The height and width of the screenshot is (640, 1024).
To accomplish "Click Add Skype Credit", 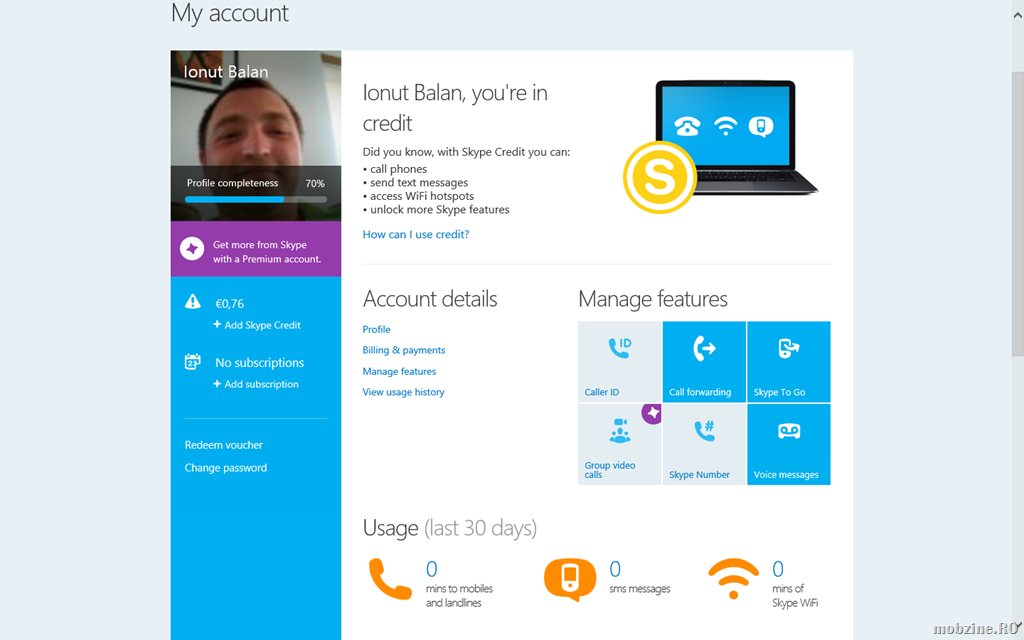I will click(257, 325).
